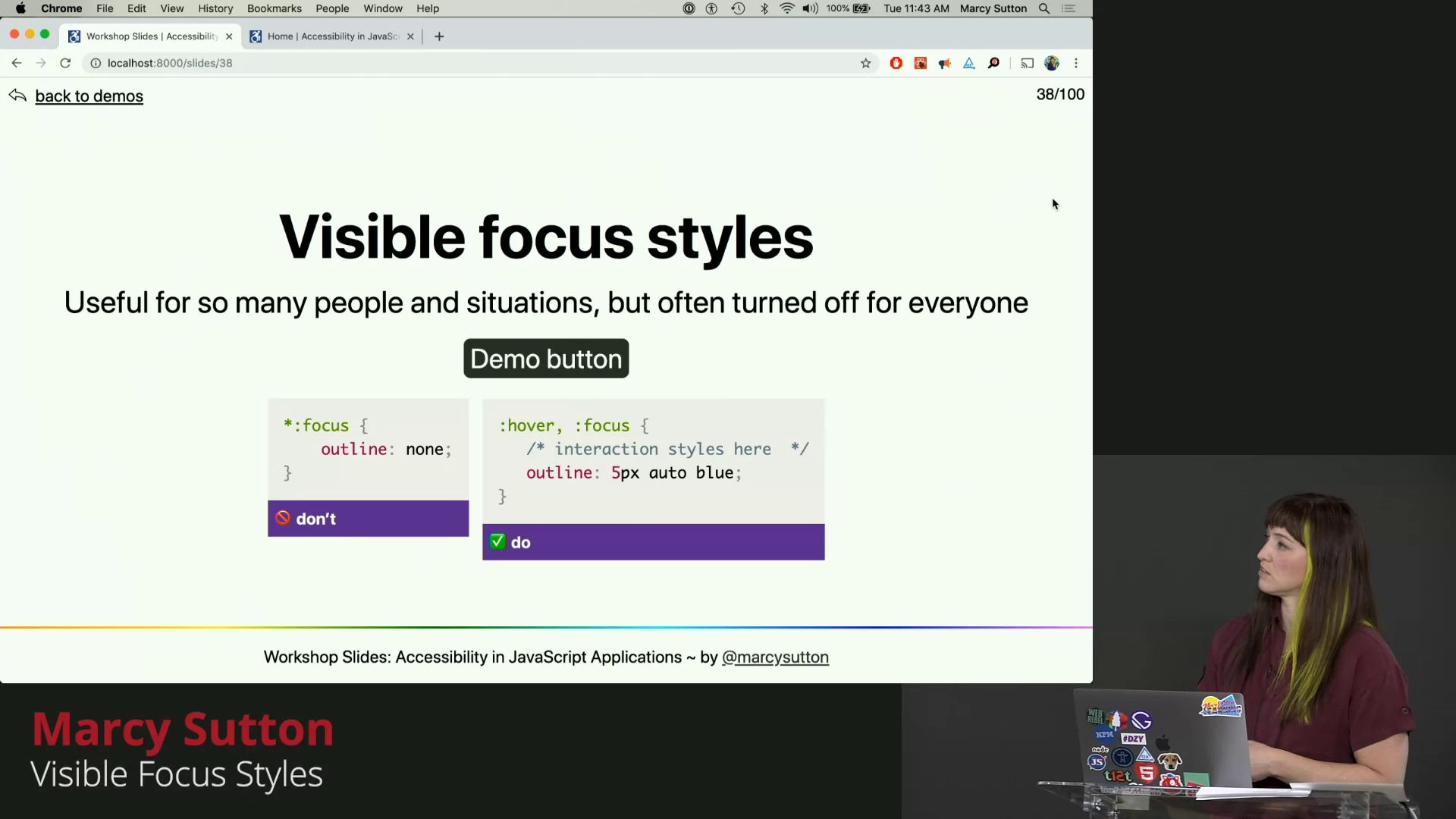Follow the back to demos link

[89, 96]
